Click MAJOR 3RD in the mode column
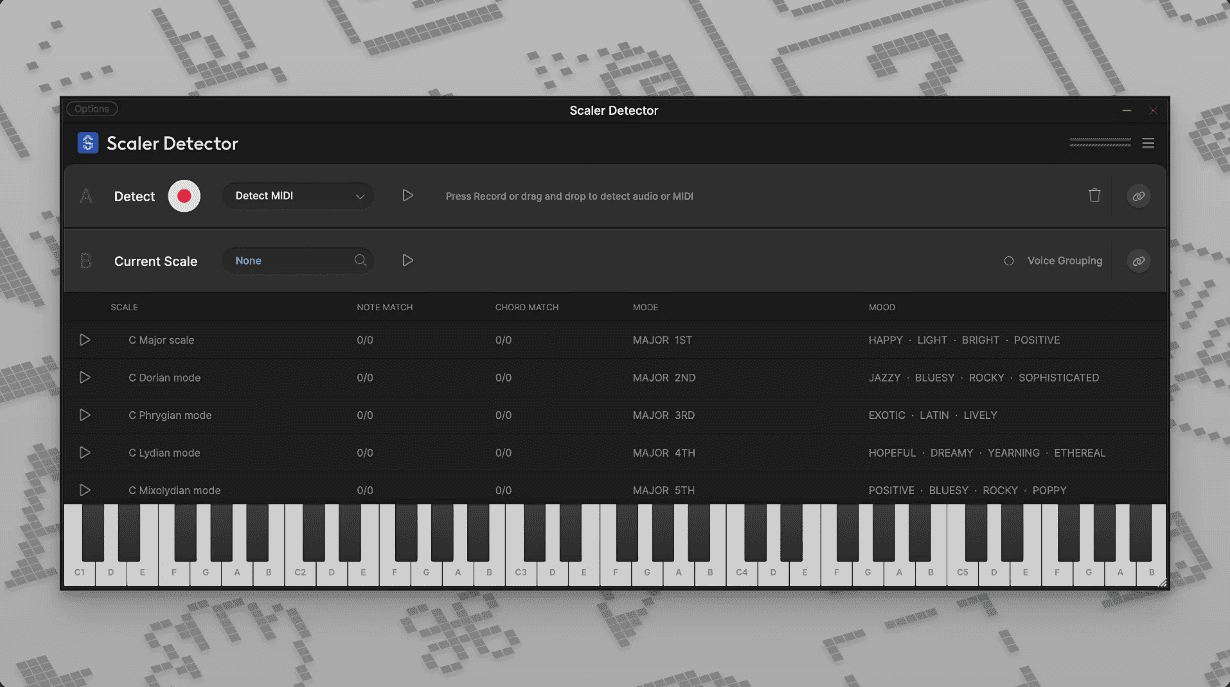This screenshot has width=1230, height=687. (x=664, y=415)
